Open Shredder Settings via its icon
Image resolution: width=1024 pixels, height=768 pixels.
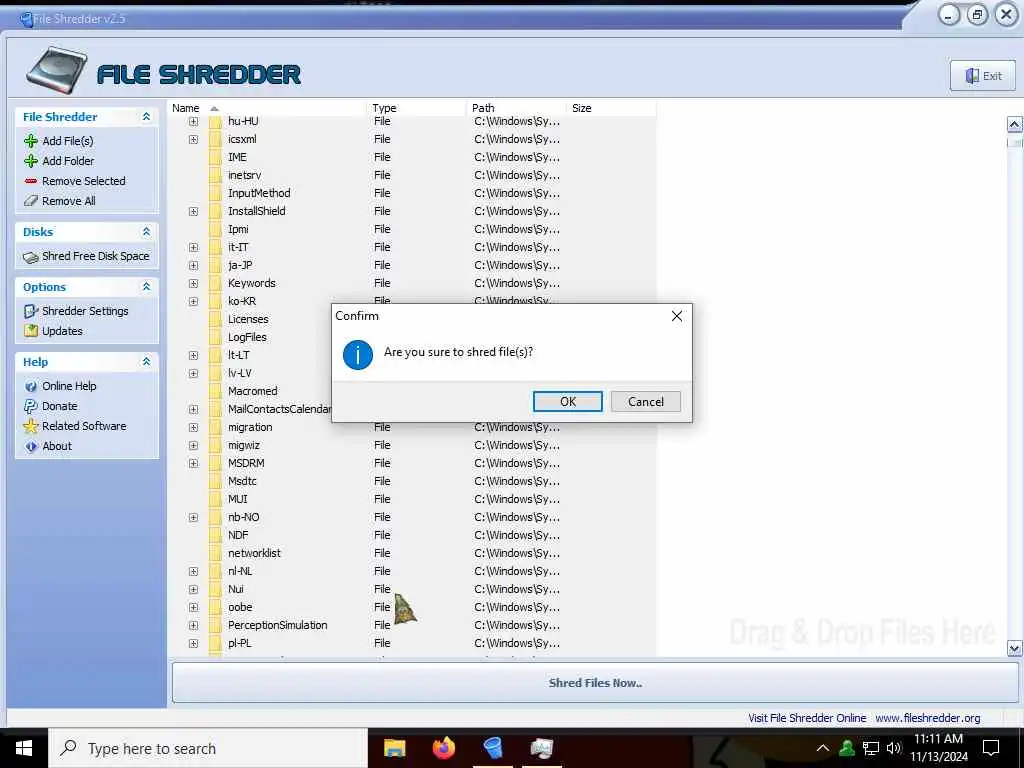[x=31, y=312]
